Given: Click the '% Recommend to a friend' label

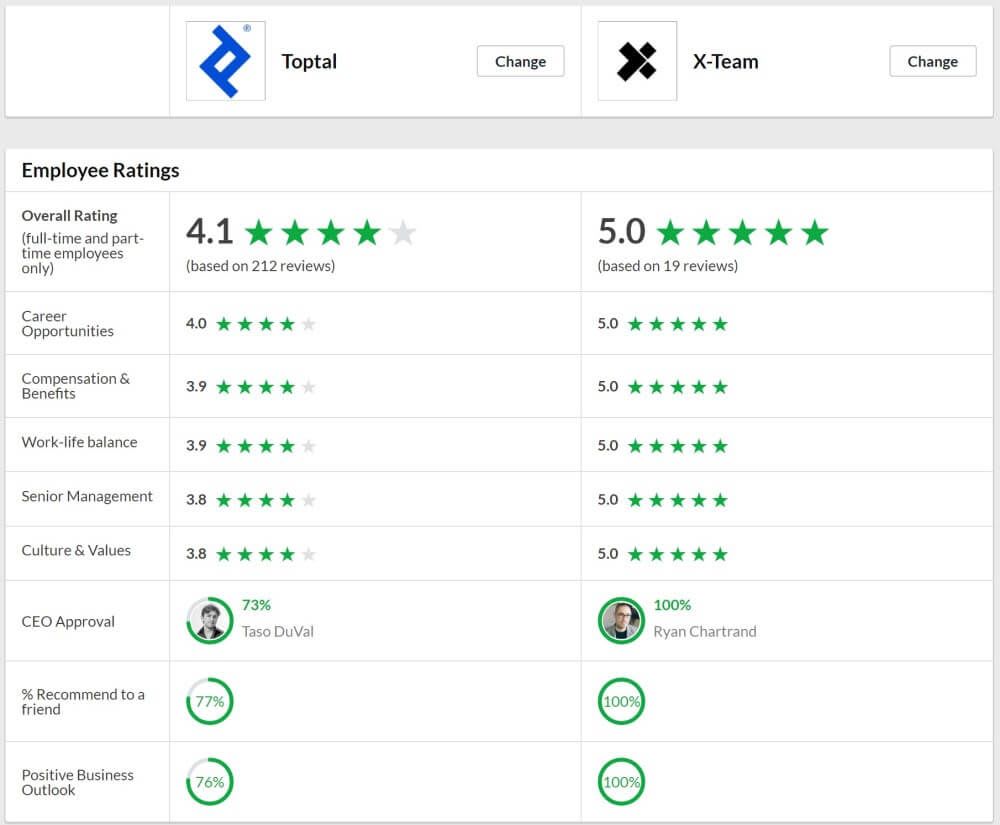Looking at the screenshot, I should click(x=83, y=702).
